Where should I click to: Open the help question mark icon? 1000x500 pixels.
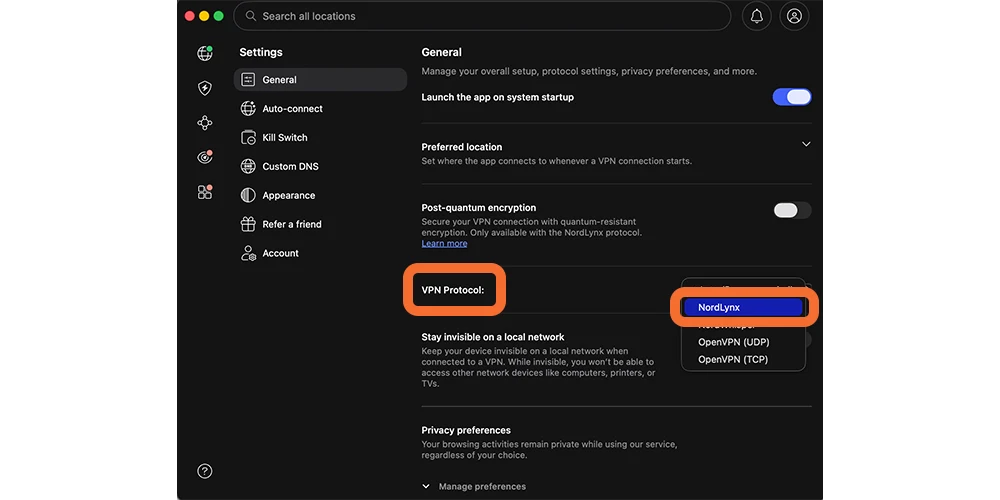(x=205, y=471)
